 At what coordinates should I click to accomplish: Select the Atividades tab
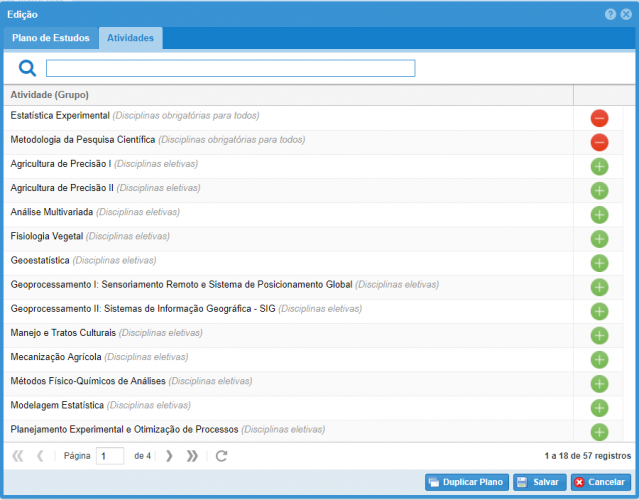(131, 38)
